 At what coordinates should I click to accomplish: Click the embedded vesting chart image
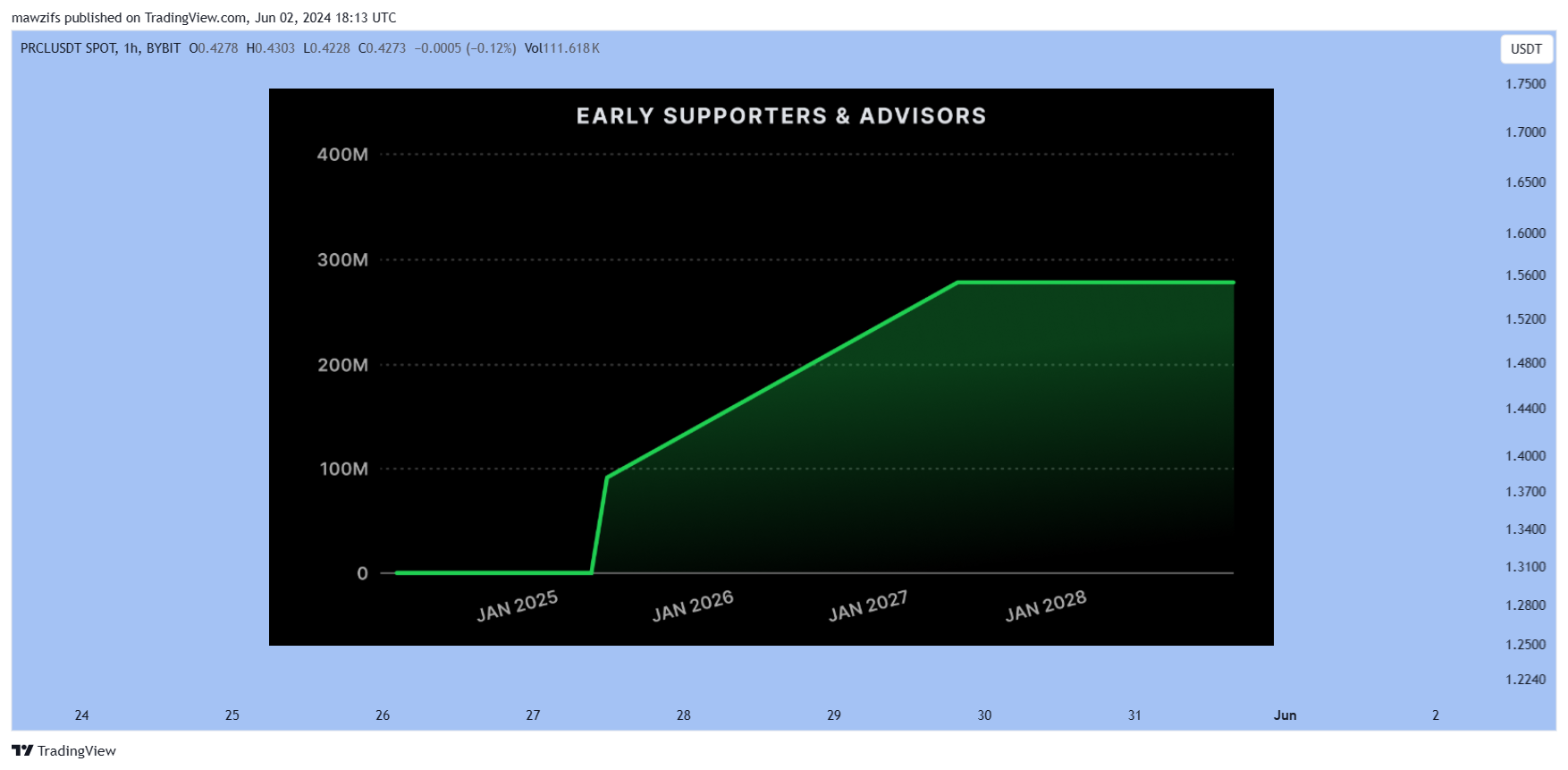[771, 367]
